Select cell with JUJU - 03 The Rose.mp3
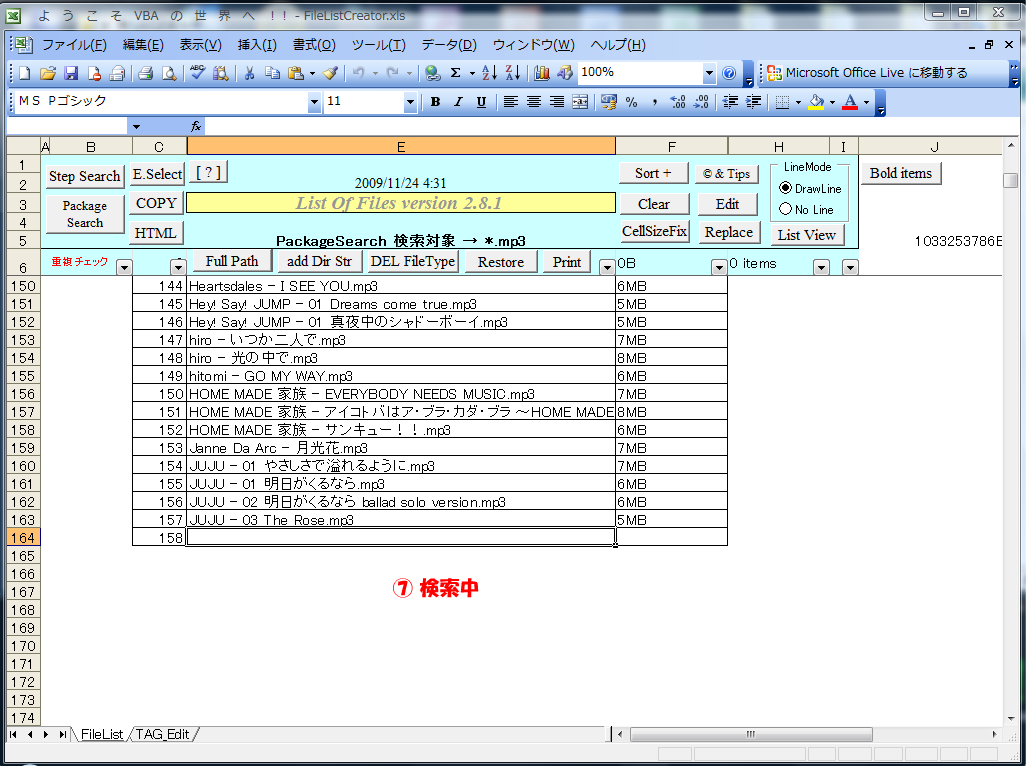This screenshot has width=1026, height=766. click(401, 520)
